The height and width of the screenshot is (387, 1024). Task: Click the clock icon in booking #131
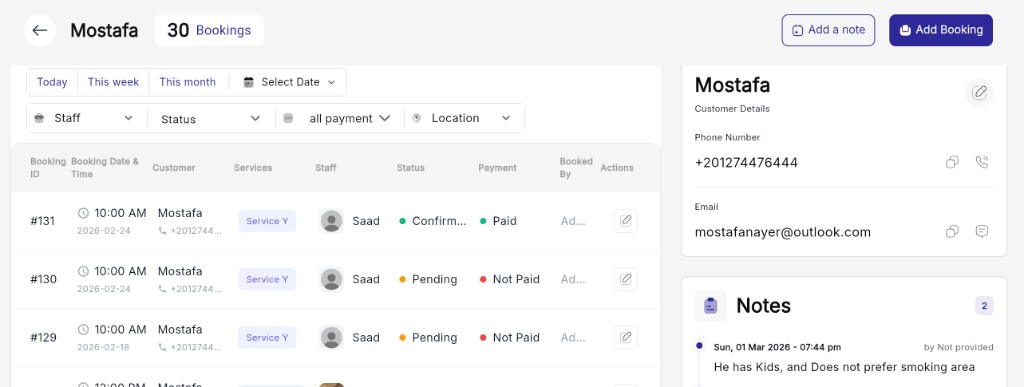coord(83,213)
